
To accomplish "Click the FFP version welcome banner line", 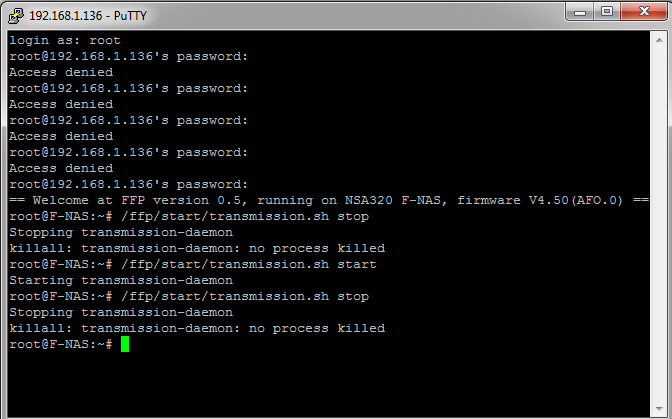I will pos(329,200).
